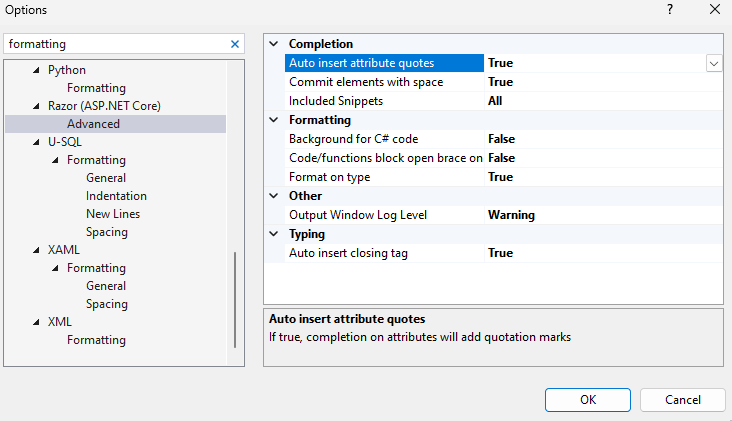Select Indentation under U-SQL Formatting
Image resolution: width=732 pixels, height=421 pixels.
[x=116, y=196]
